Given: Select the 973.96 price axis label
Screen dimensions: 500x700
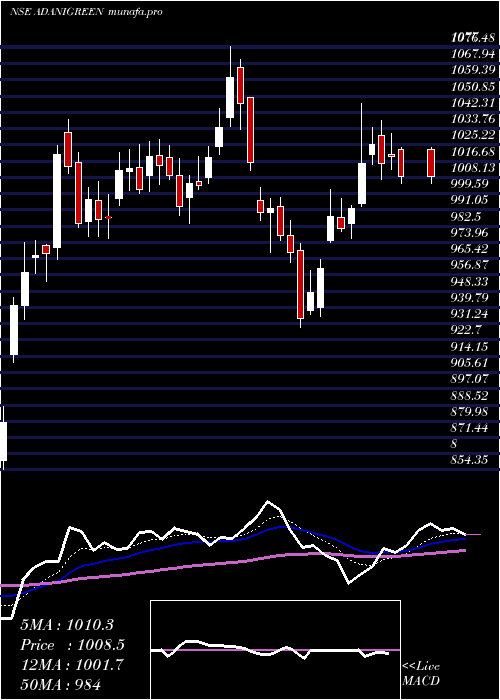Looking at the screenshot, I should click(469, 232).
